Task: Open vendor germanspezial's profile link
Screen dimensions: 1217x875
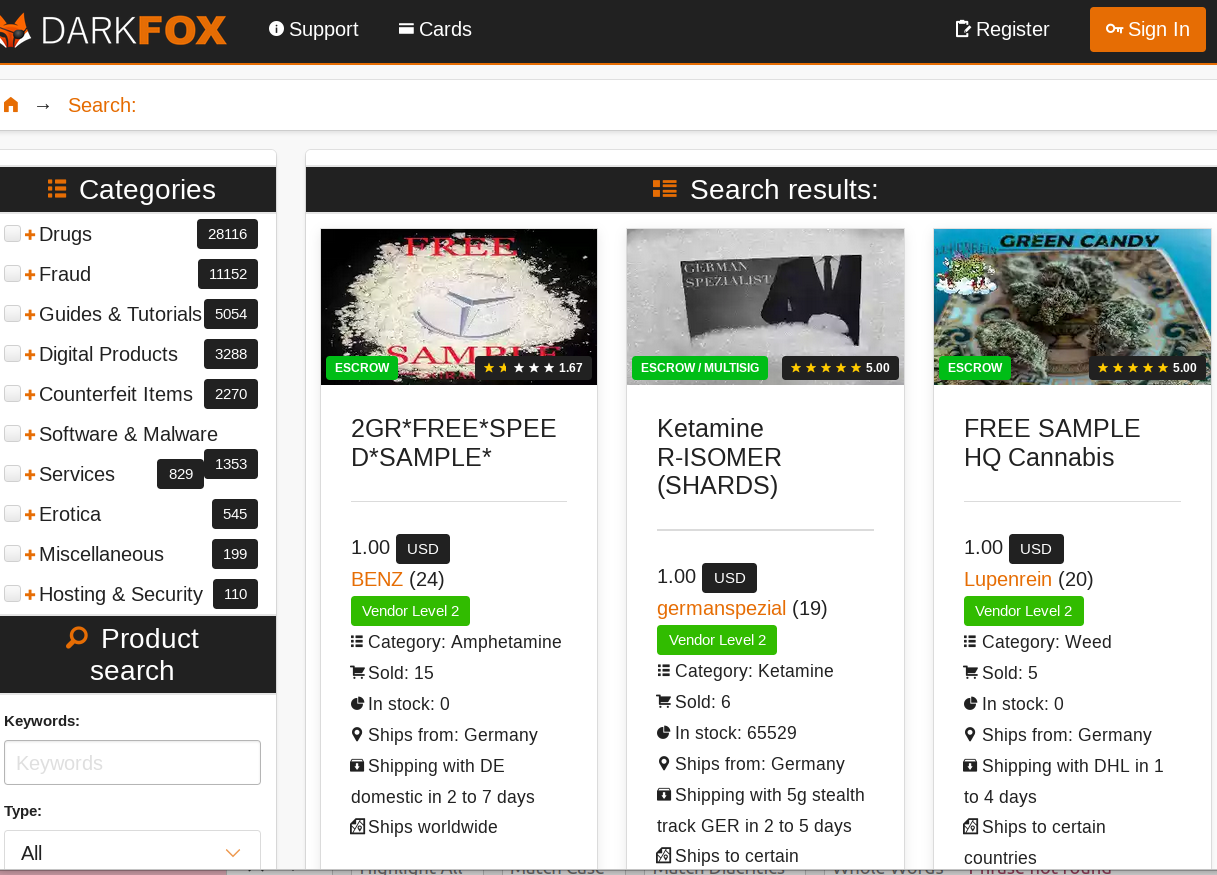Action: click(720, 608)
